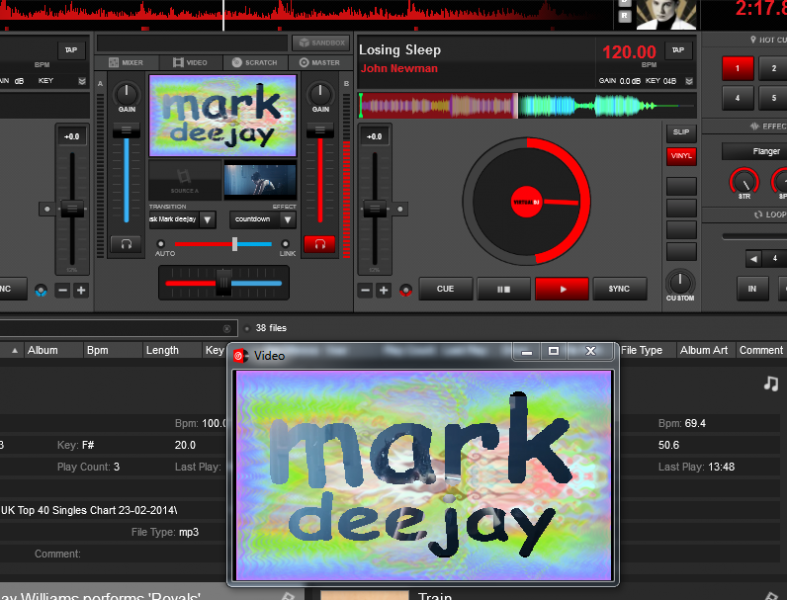Click the CUE button on right deck
The image size is (787, 600).
click(x=445, y=289)
